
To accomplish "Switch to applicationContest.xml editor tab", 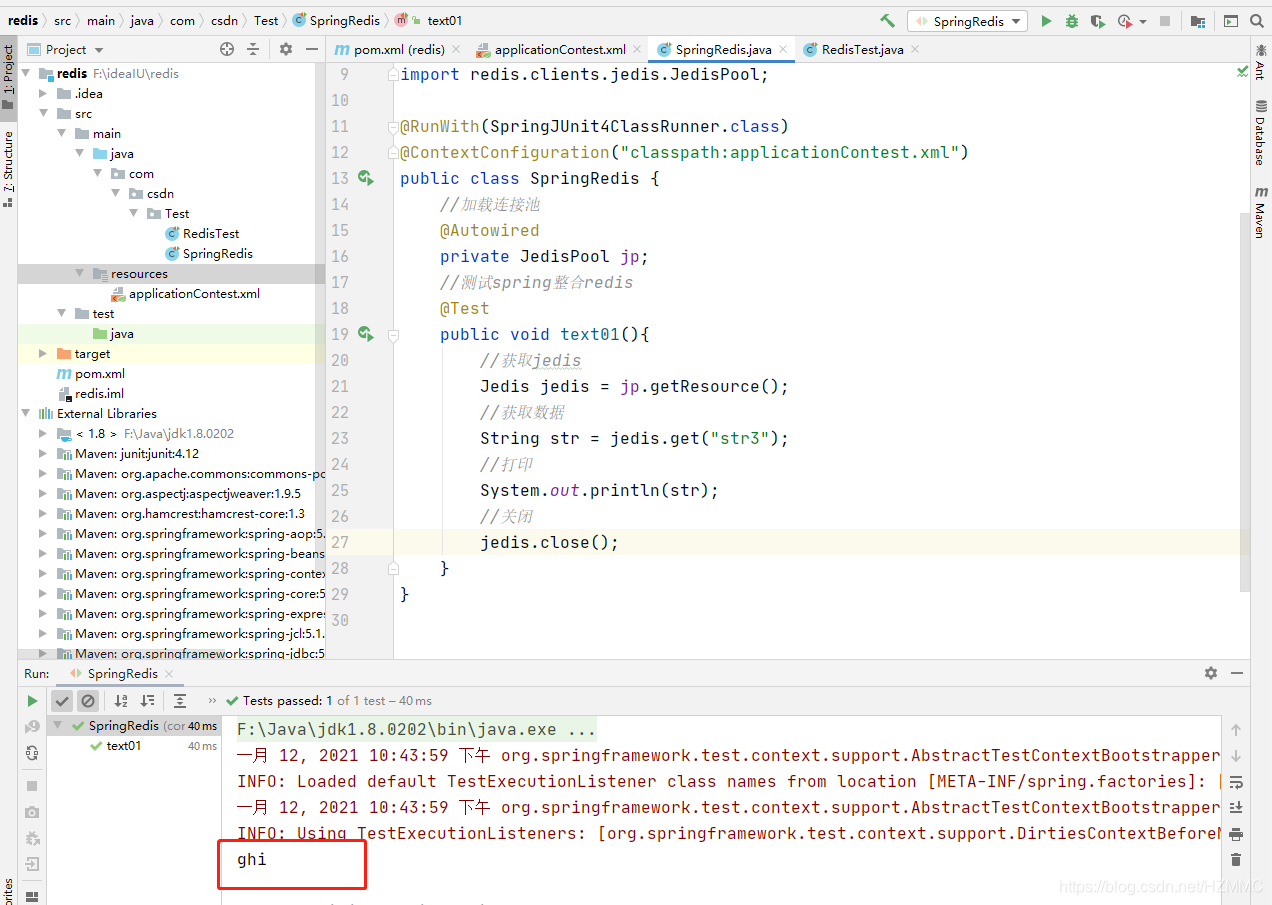I will 559,49.
